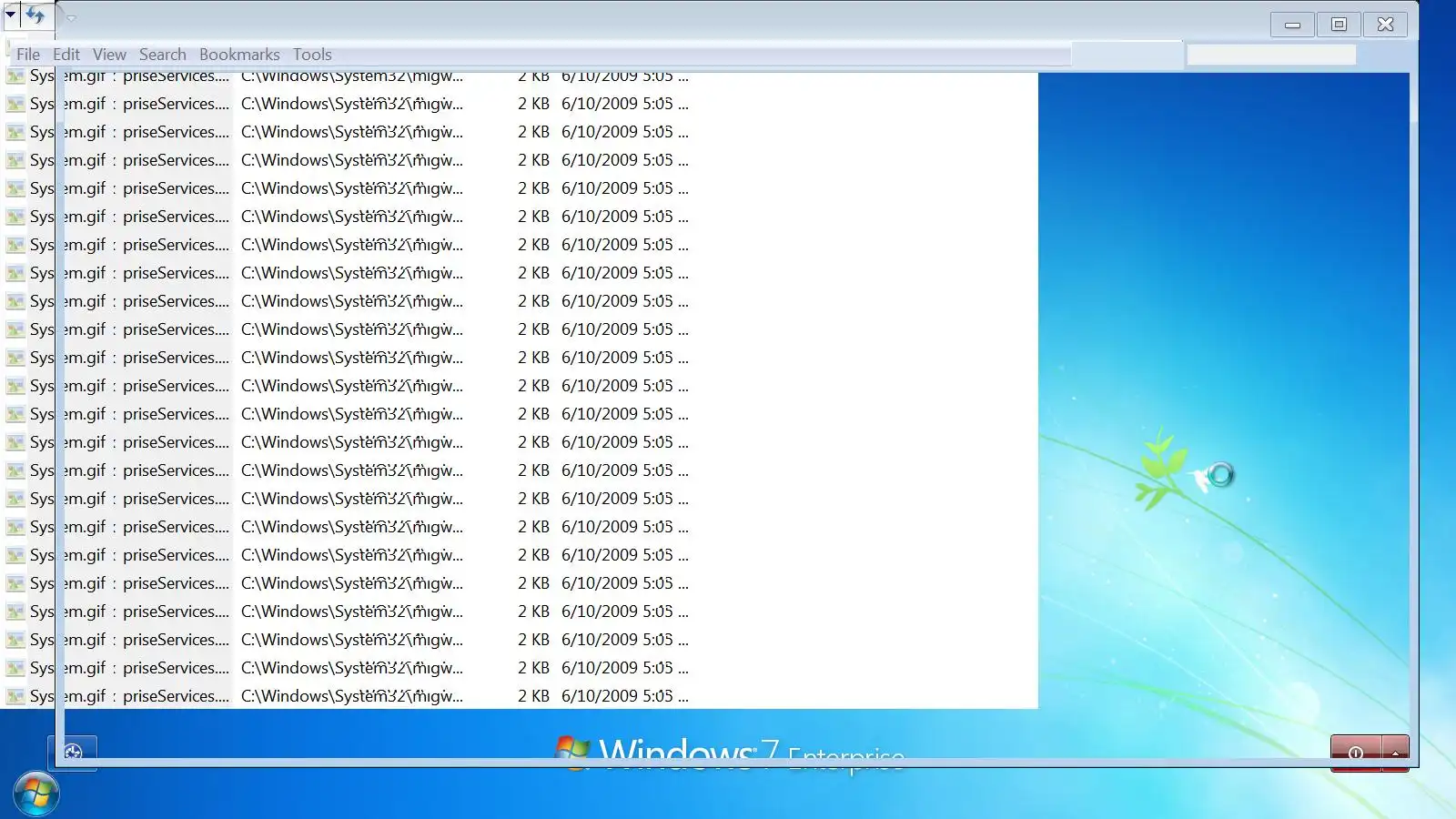Screen dimensions: 1456x819
Task: Open the Bookmarks menu
Action: pos(239,55)
